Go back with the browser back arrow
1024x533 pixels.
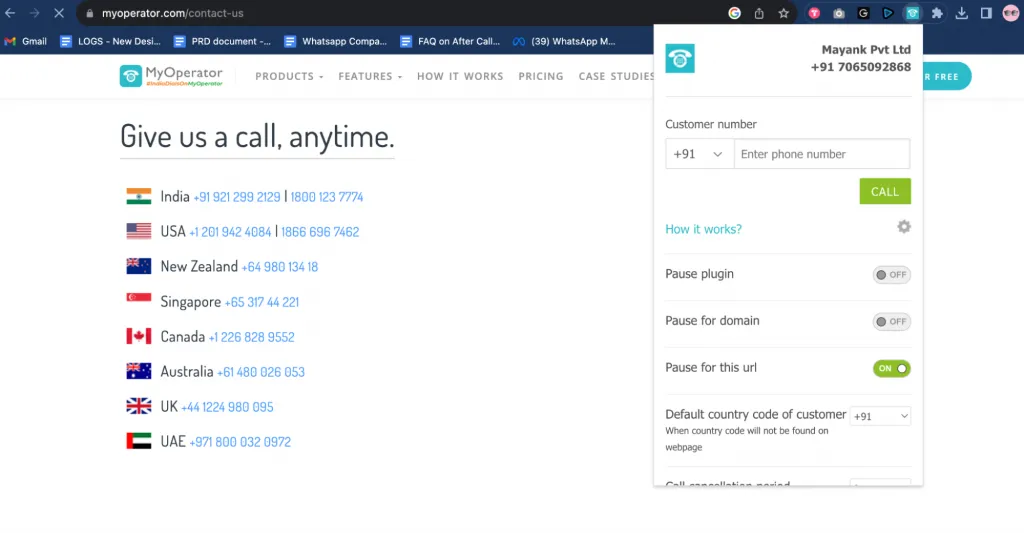tap(10, 13)
